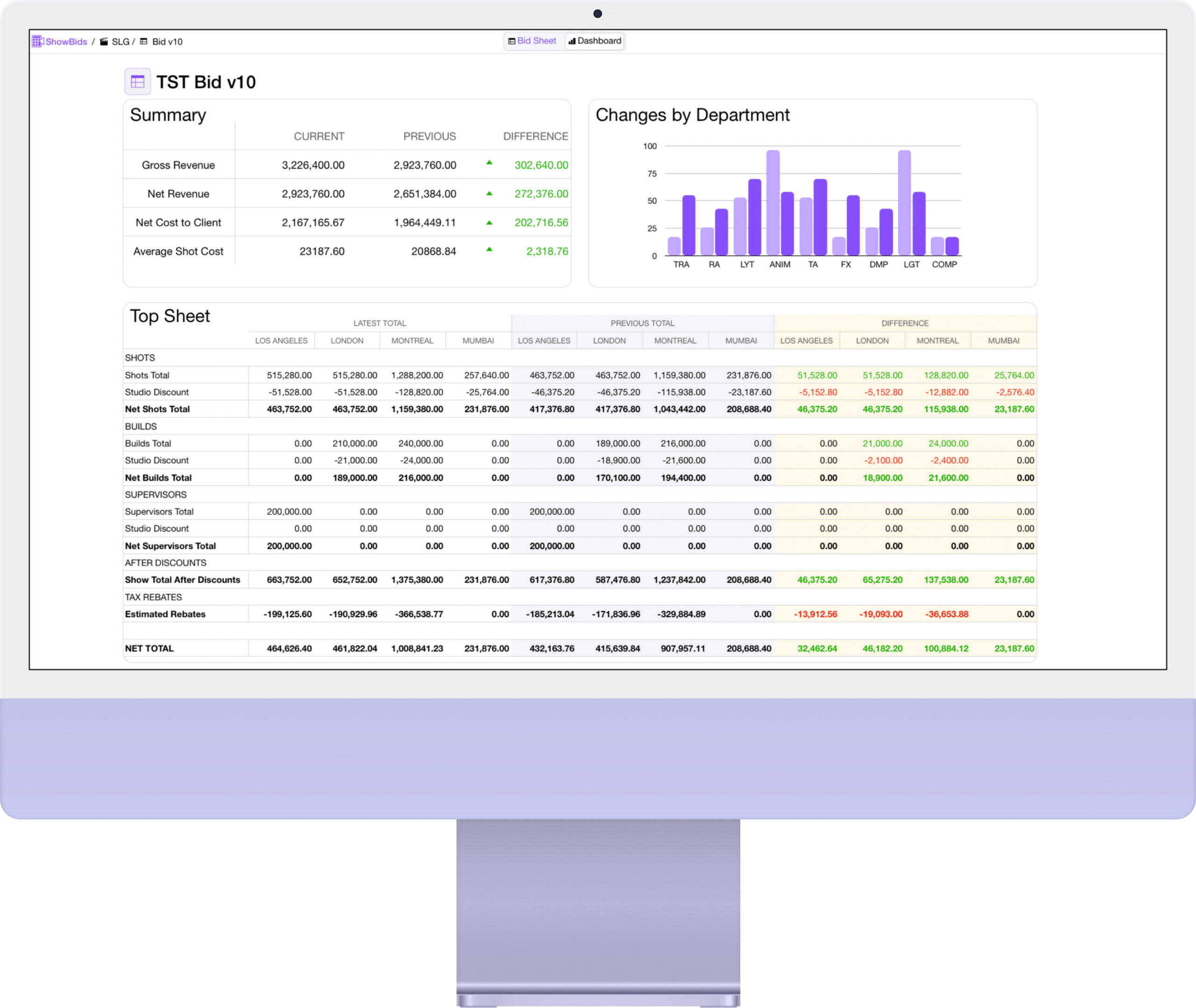The width and height of the screenshot is (1196, 1008).
Task: Select the TAX REBATES section row
Action: pos(153,597)
